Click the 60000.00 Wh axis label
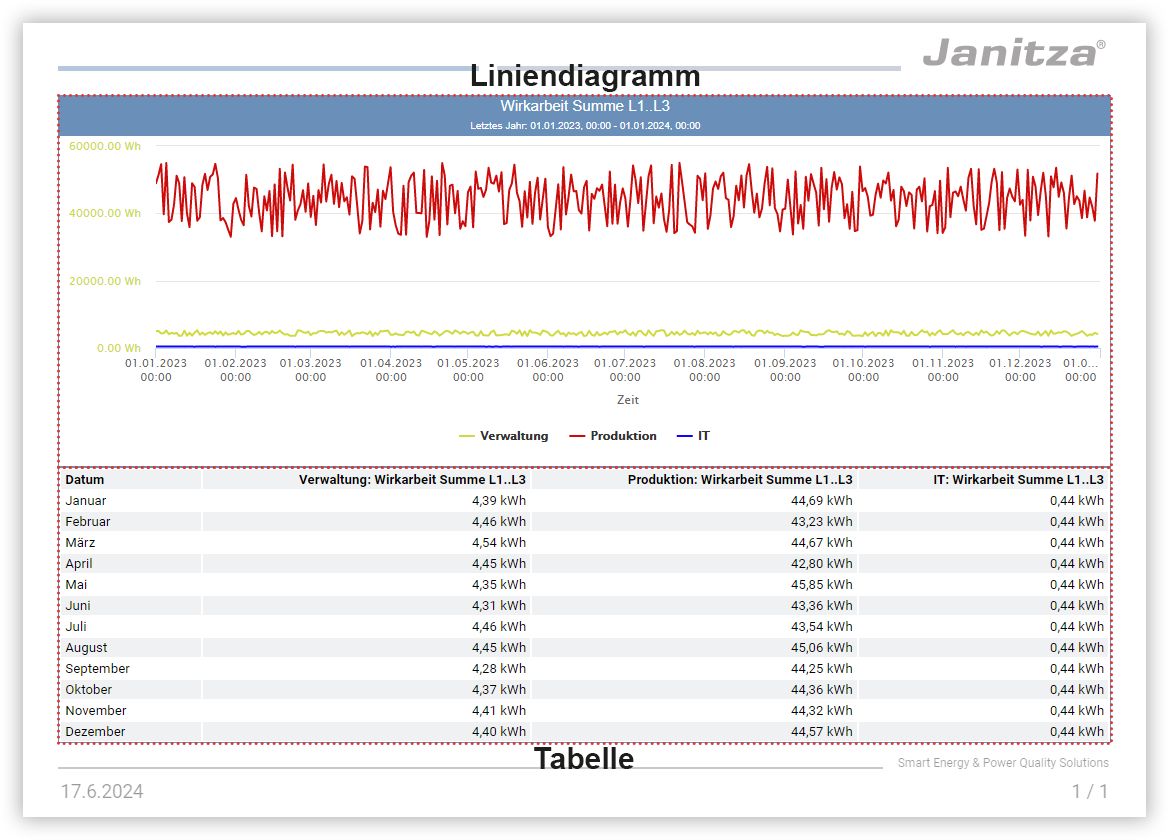 [x=106, y=146]
